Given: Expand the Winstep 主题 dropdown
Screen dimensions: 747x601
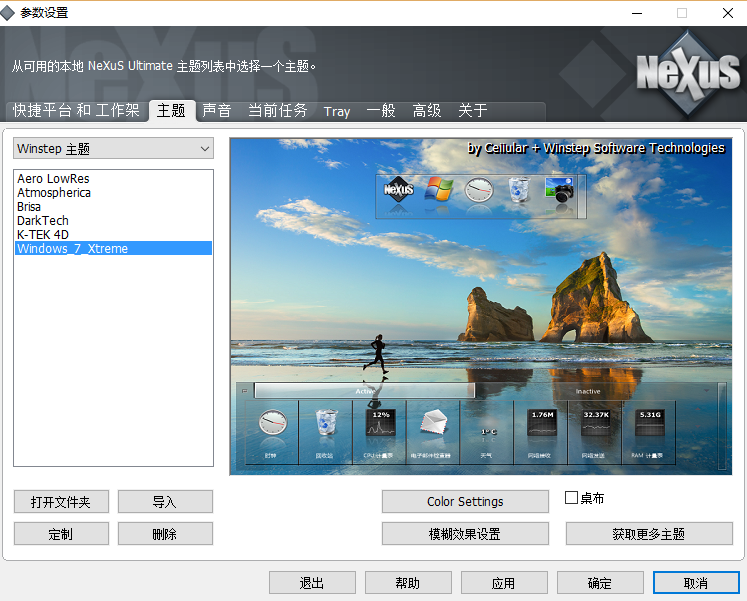Looking at the screenshot, I should 113,149.
